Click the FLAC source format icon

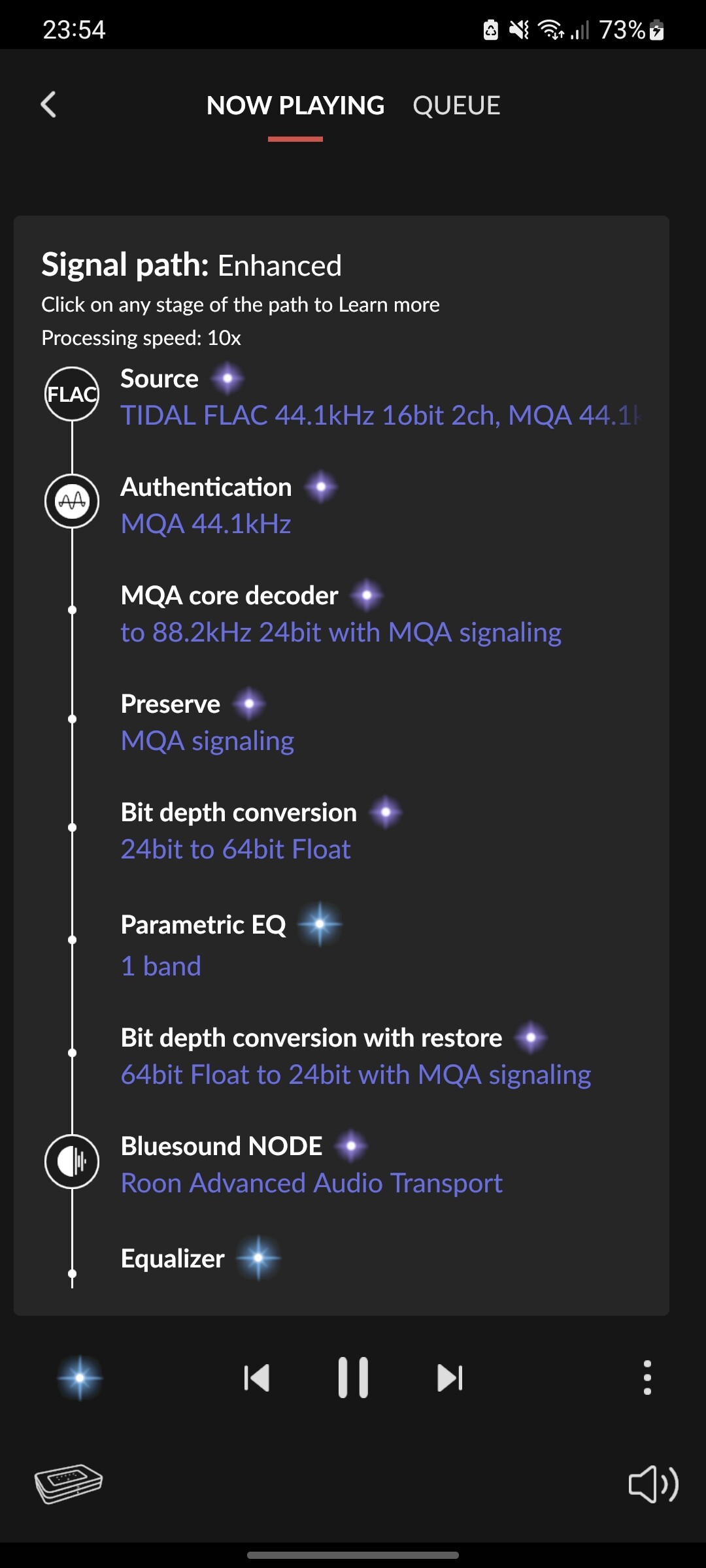72,394
